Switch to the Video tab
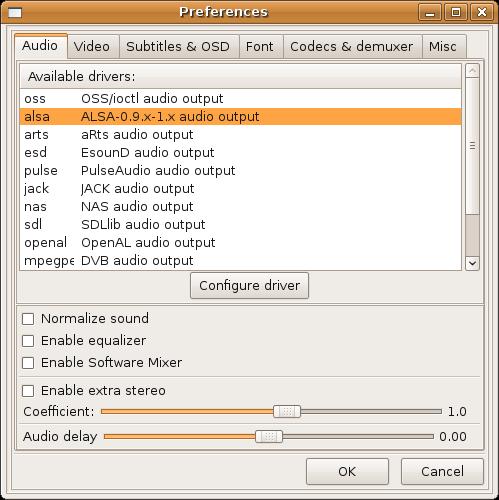Image resolution: width=499 pixels, height=500 pixels. pyautogui.click(x=93, y=46)
